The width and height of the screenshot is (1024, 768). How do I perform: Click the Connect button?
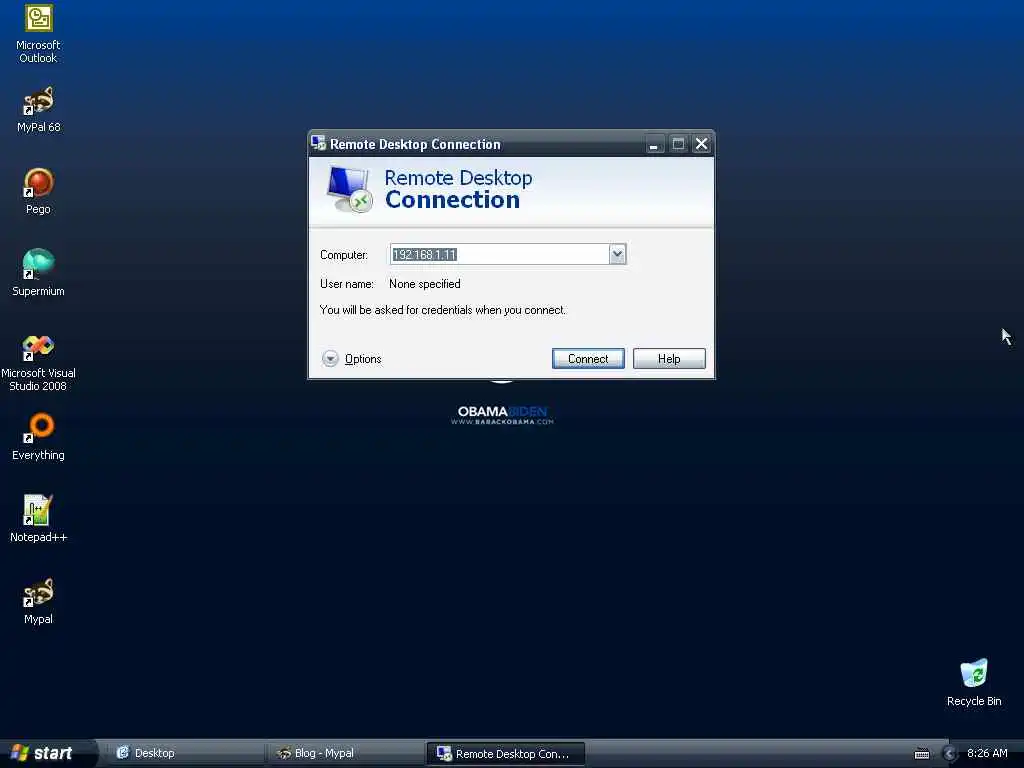pos(588,359)
